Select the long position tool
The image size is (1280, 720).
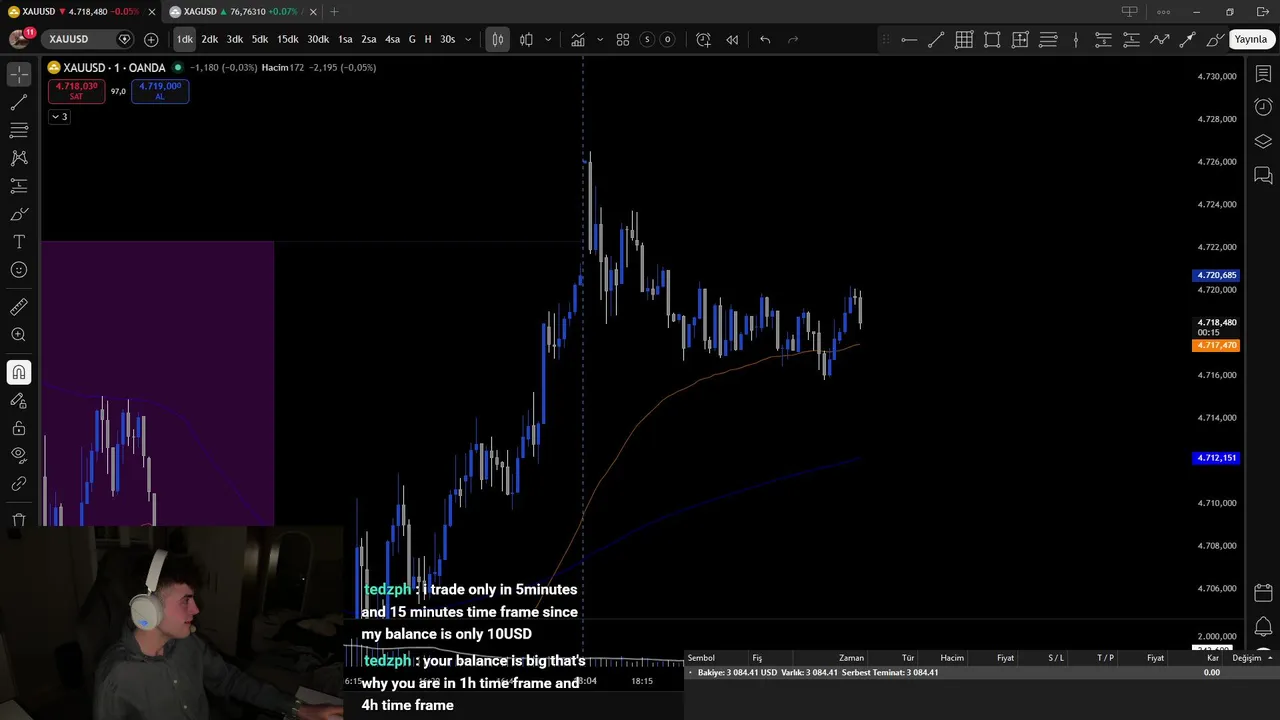pos(1131,39)
